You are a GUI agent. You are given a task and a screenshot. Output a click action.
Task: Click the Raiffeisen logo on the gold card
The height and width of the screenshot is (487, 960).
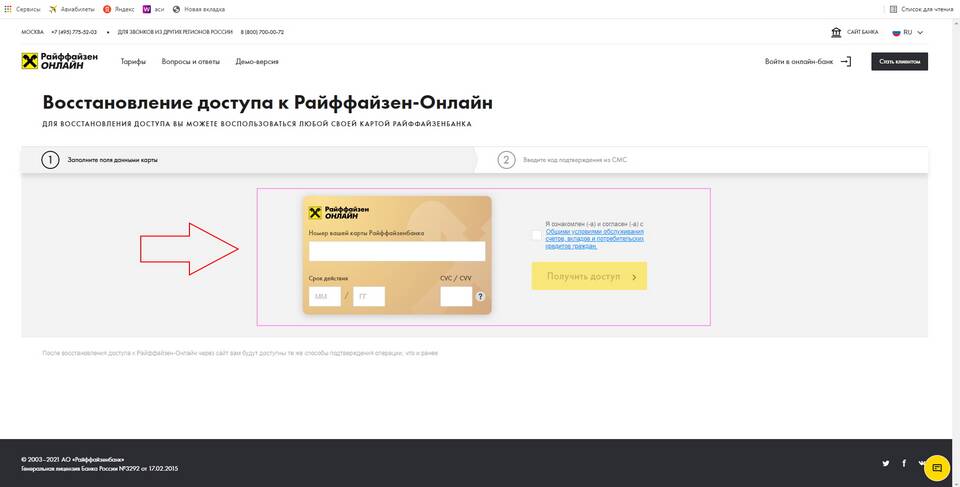click(x=339, y=213)
